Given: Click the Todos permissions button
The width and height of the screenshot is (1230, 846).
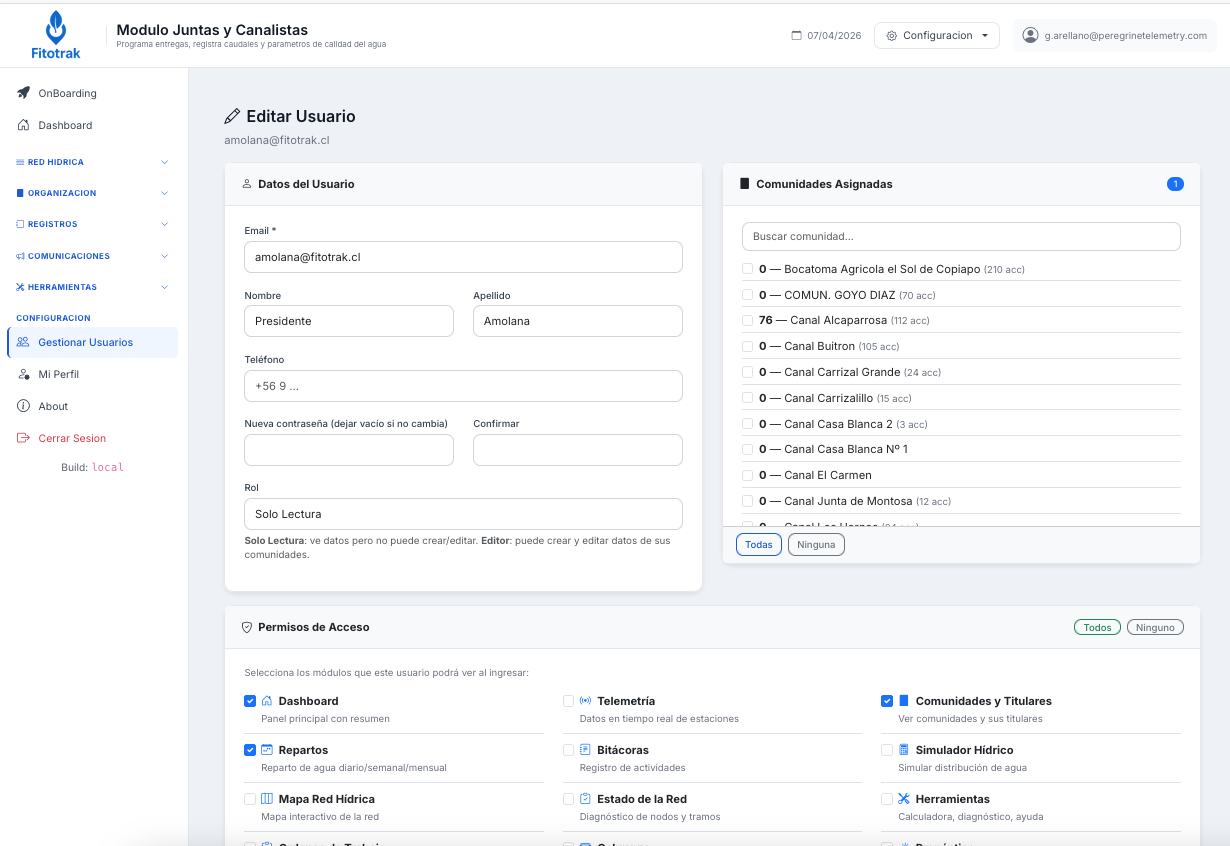Looking at the screenshot, I should pyautogui.click(x=1097, y=627).
